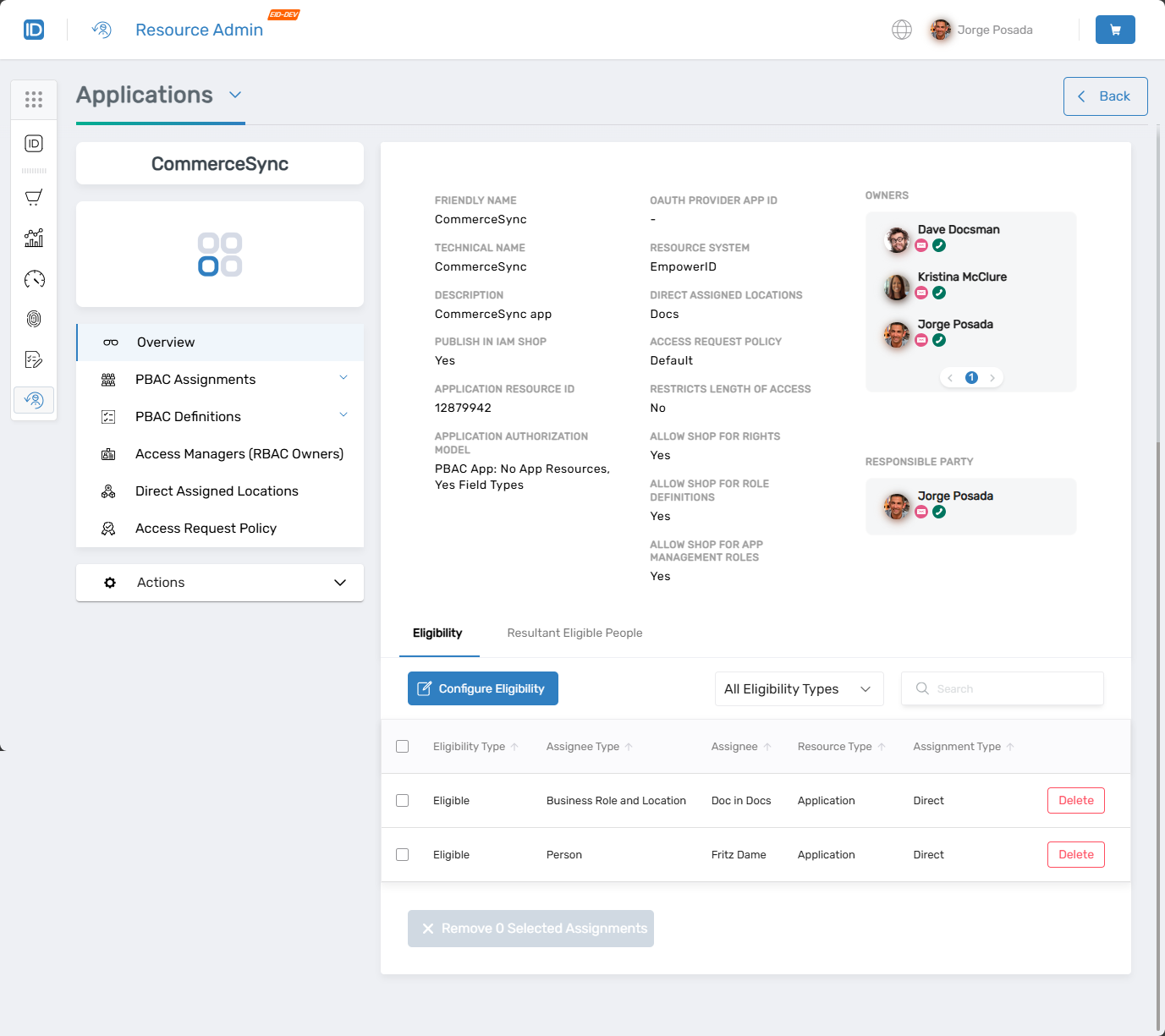The height and width of the screenshot is (1036, 1165).
Task: Select the fingerprint identity icon in the sidebar
Action: 34,319
